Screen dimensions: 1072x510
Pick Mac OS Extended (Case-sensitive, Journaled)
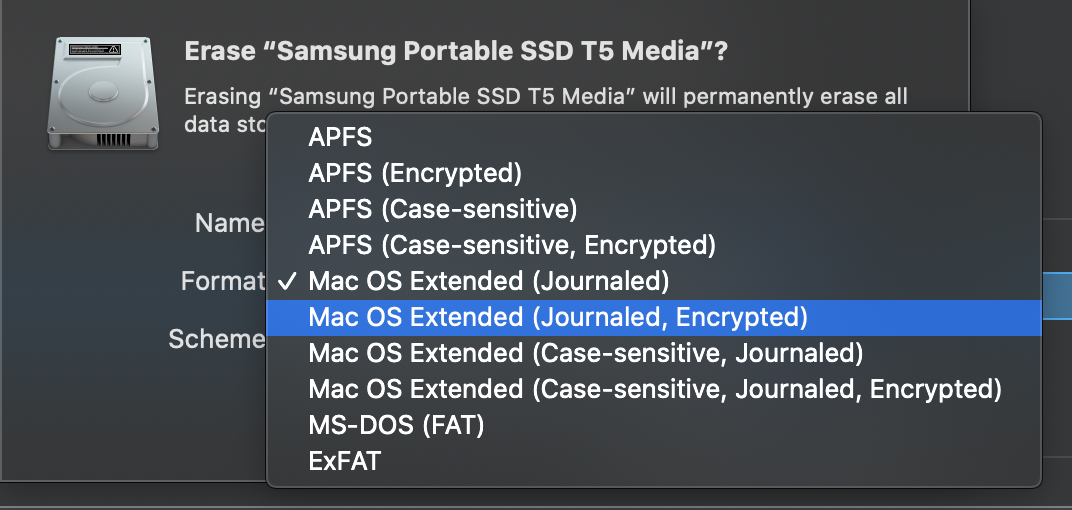pos(585,353)
